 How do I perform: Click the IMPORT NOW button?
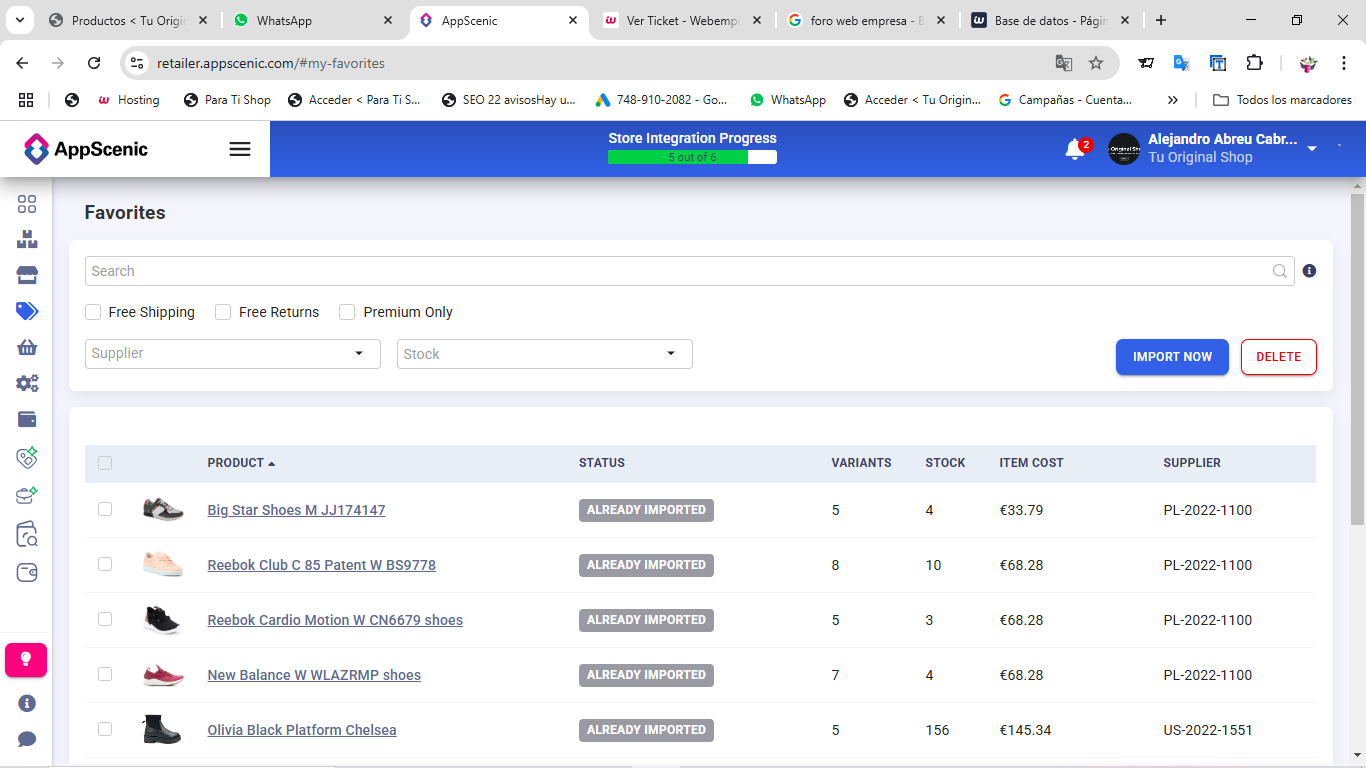tap(1172, 357)
